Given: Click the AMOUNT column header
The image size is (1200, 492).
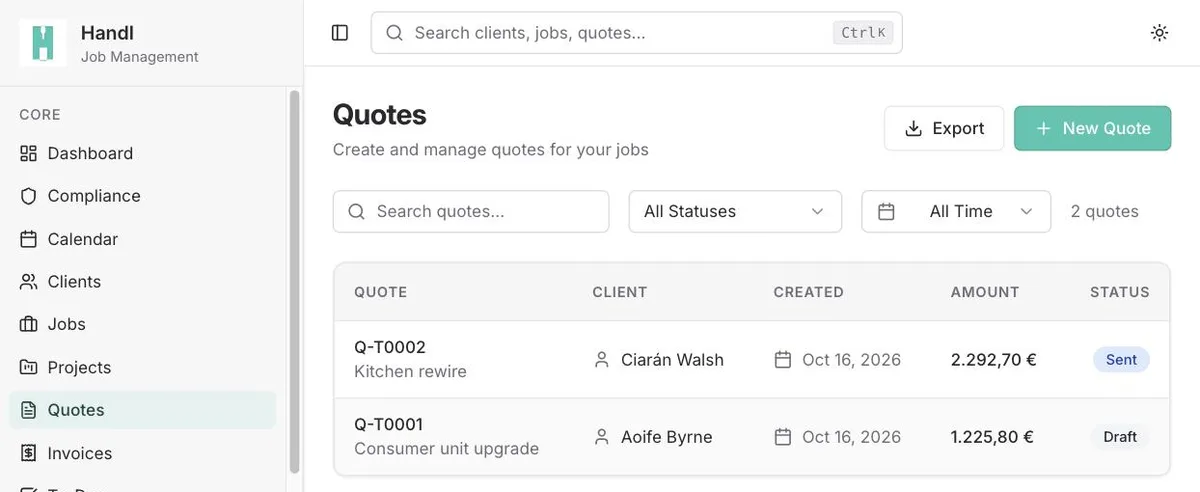Looking at the screenshot, I should [x=985, y=292].
